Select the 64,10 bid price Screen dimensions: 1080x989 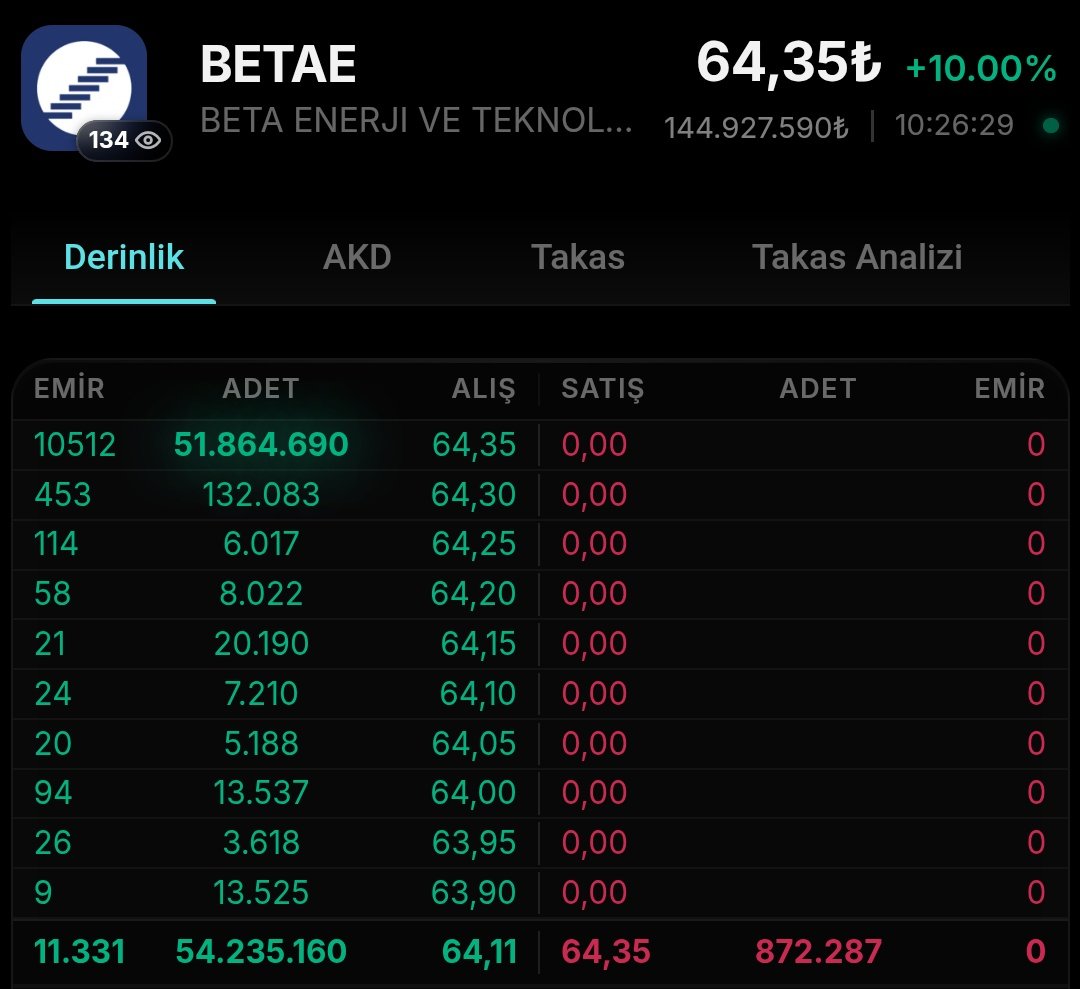pos(478,694)
